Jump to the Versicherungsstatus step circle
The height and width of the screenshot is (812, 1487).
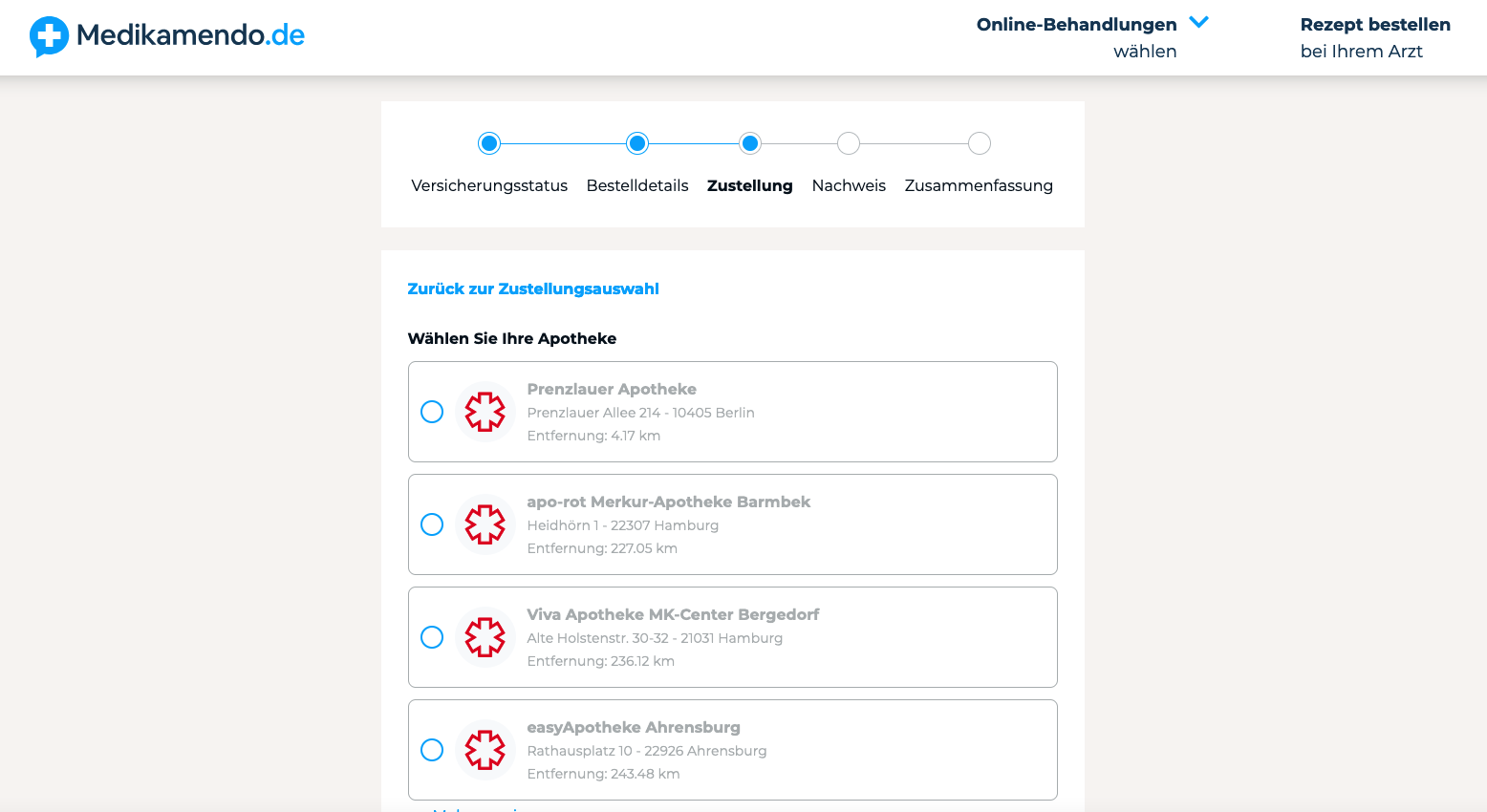click(x=489, y=143)
